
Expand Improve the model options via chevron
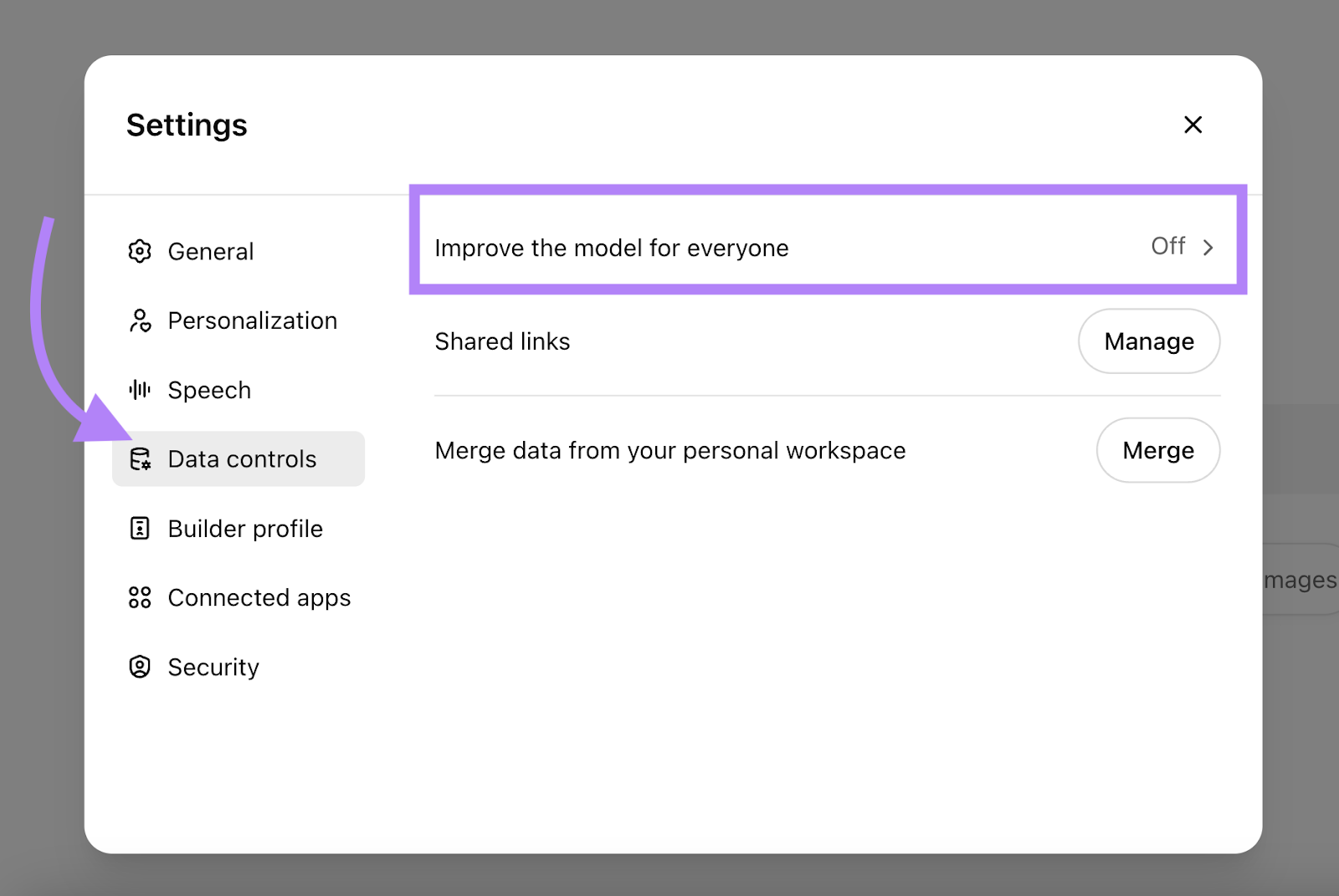(x=1208, y=247)
